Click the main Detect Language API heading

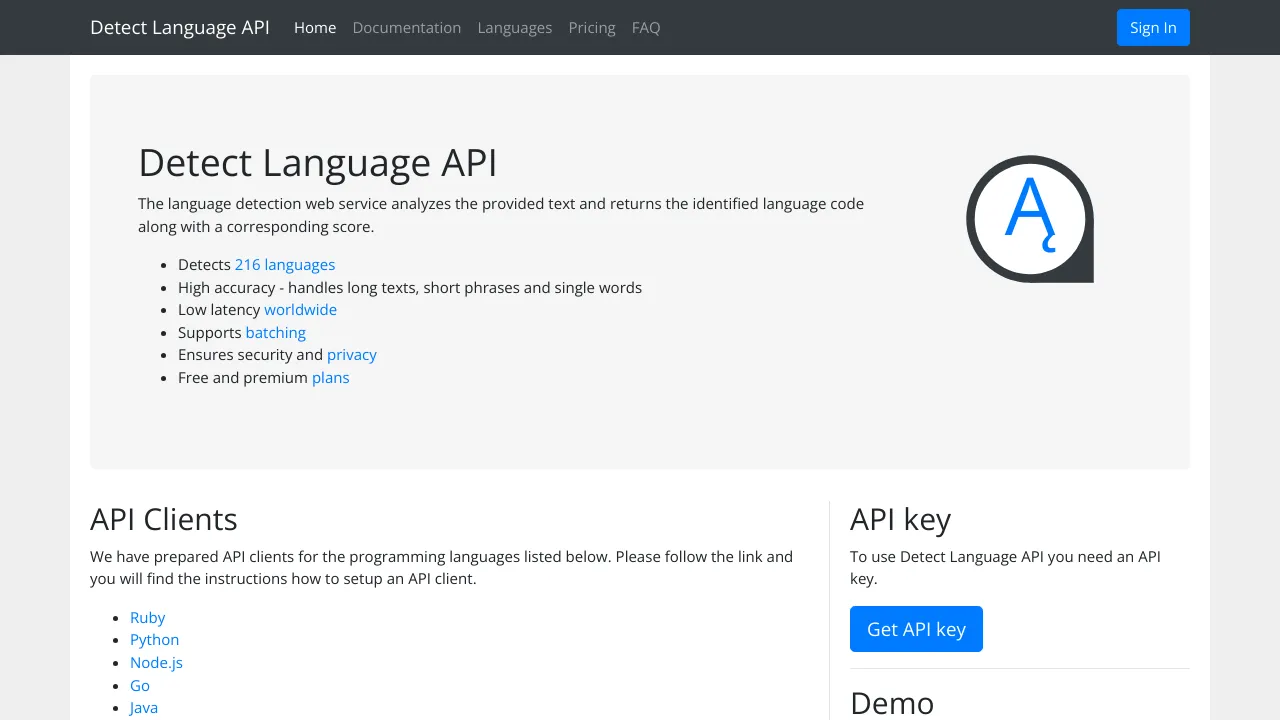[318, 163]
